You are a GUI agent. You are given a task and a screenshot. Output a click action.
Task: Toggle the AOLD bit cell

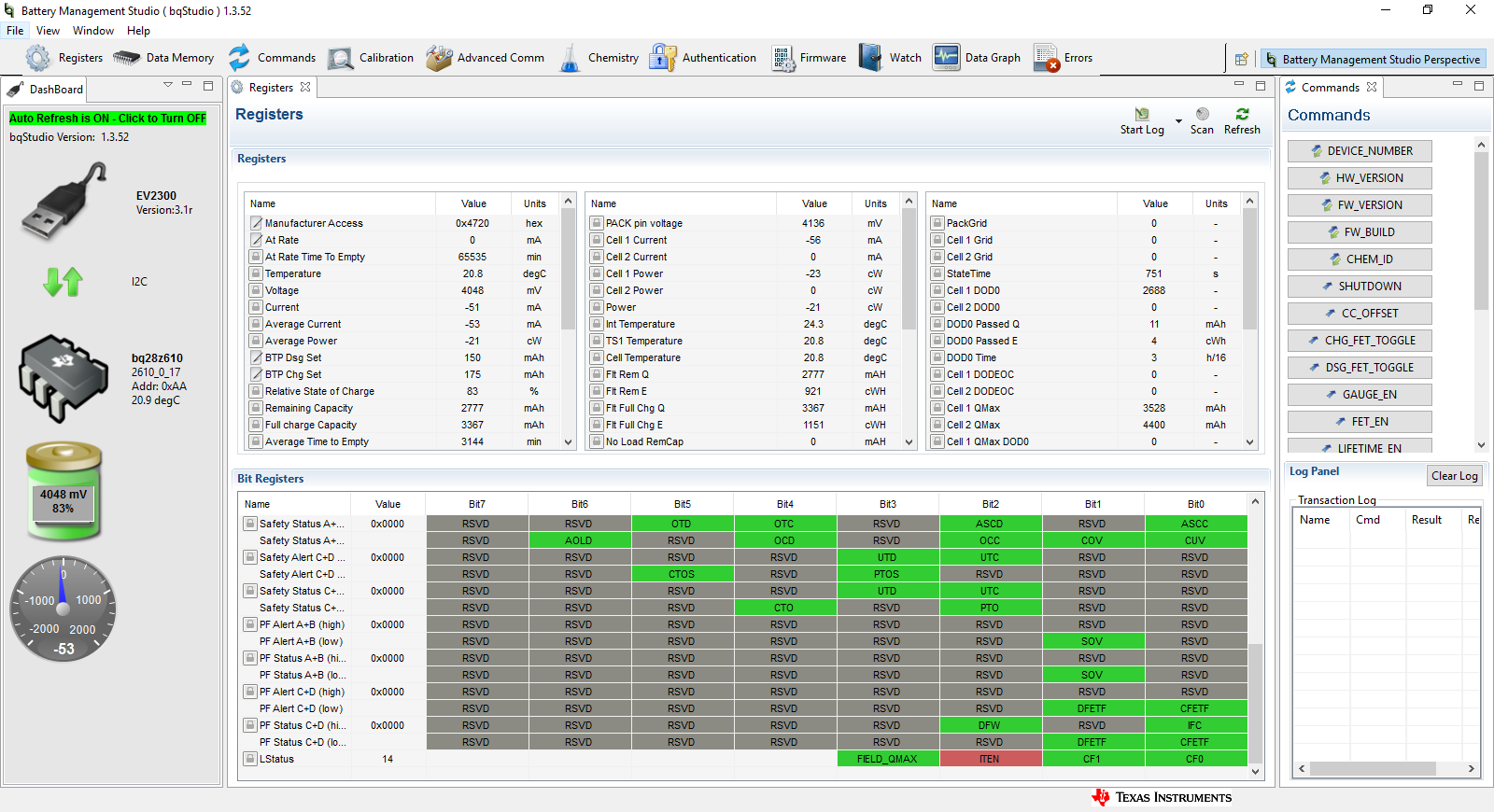pyautogui.click(x=579, y=540)
